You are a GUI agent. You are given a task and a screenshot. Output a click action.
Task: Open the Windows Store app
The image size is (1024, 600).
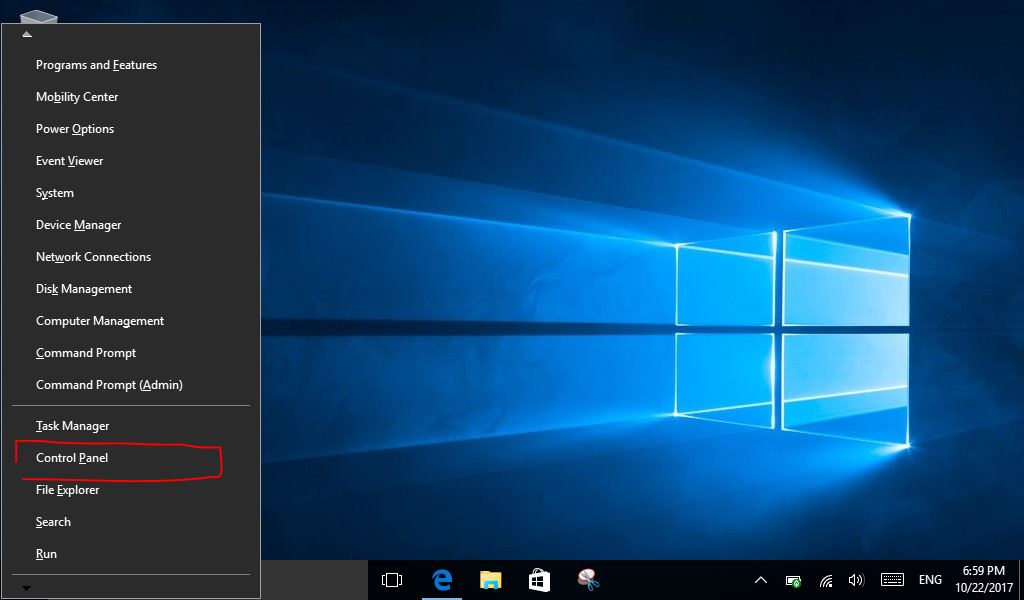click(x=538, y=580)
